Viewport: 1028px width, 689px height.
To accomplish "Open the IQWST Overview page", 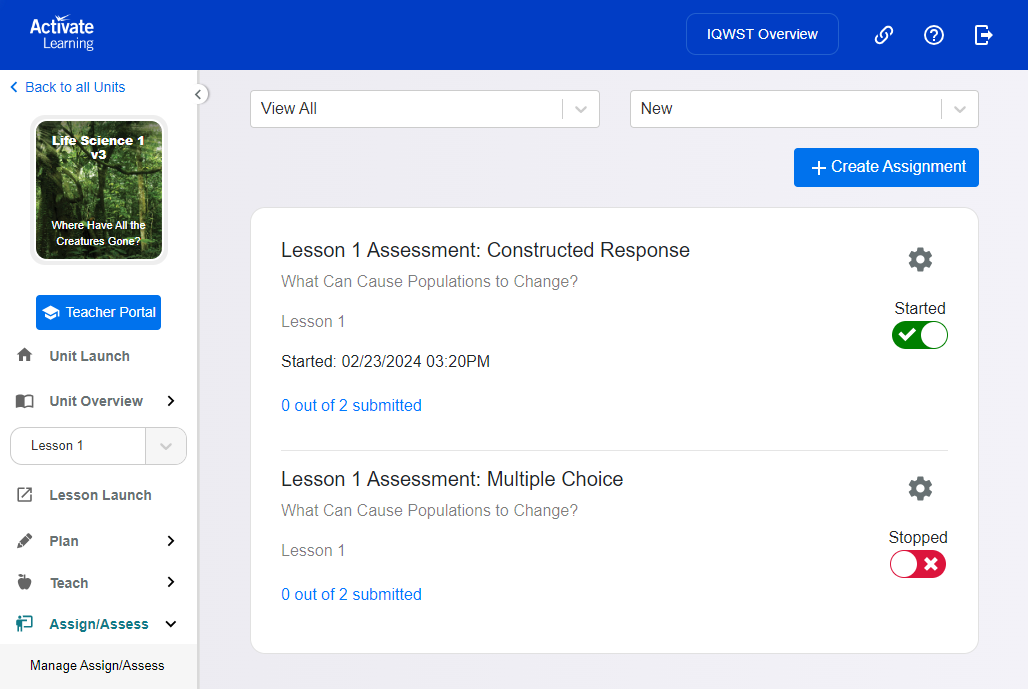I will click(762, 33).
